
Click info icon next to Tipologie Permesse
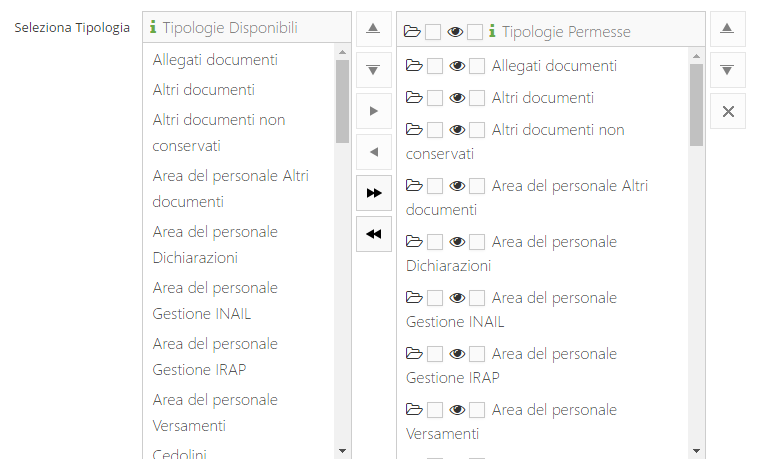point(492,31)
